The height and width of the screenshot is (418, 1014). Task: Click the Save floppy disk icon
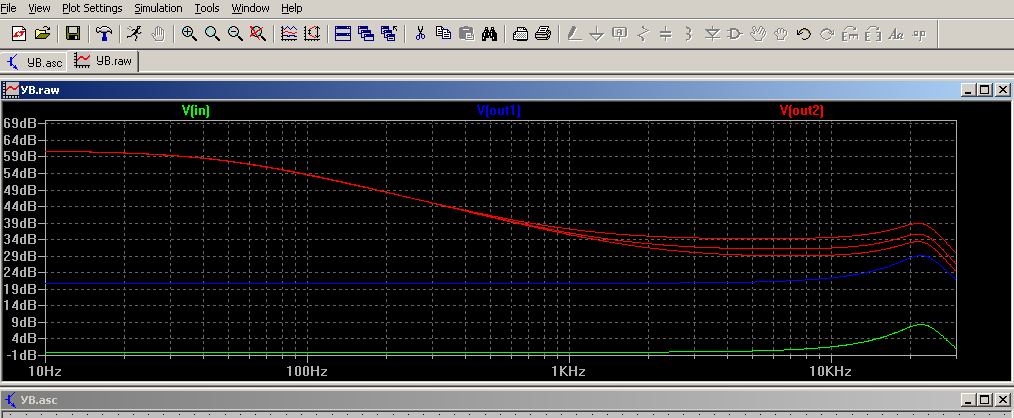(73, 34)
